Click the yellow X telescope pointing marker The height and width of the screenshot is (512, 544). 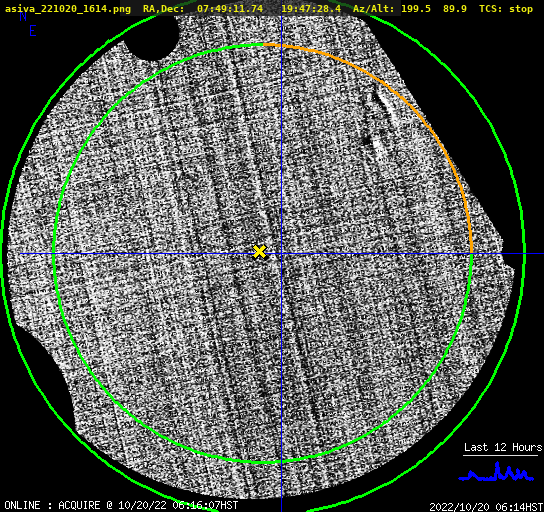260,252
